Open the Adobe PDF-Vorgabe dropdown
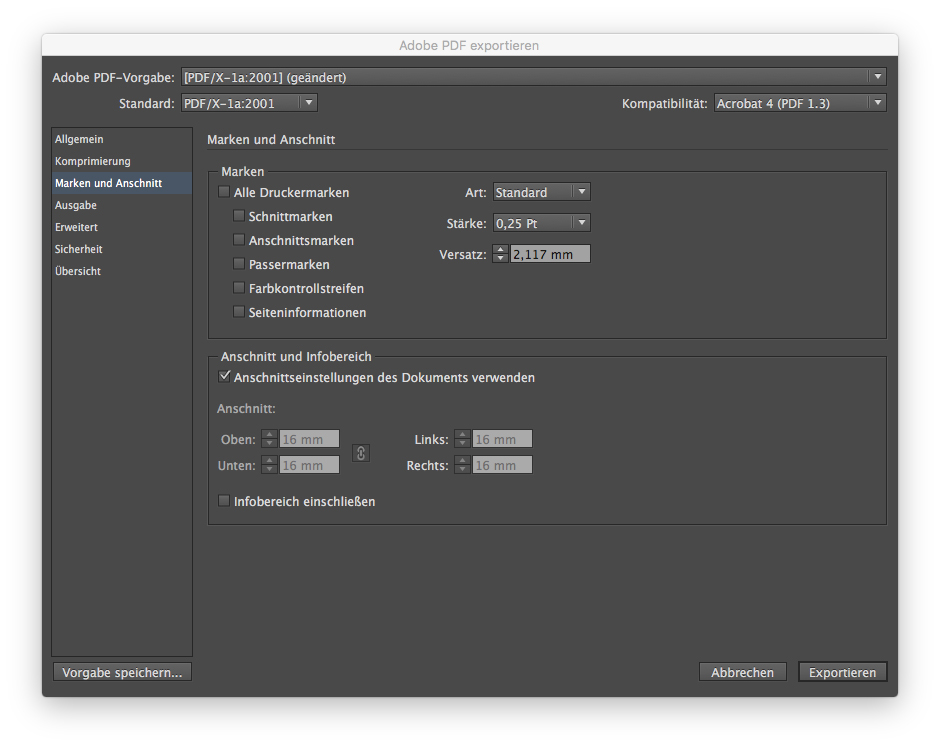Viewport: 940px width, 747px height. tap(534, 77)
